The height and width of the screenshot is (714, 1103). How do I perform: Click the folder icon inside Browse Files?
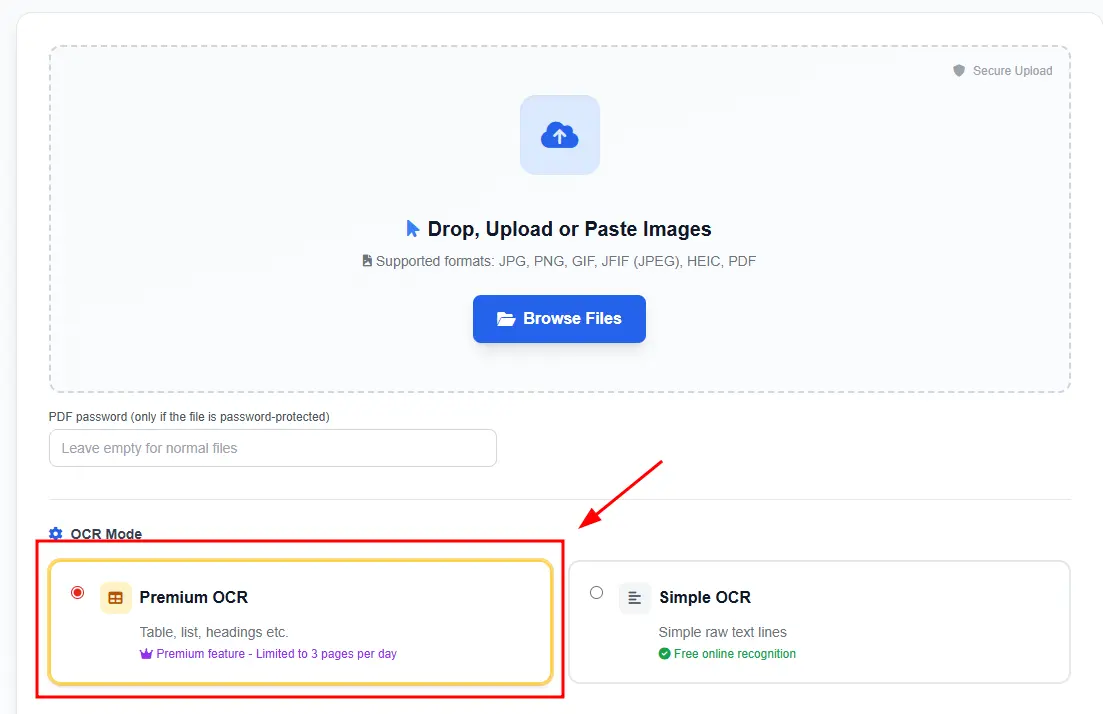(x=506, y=319)
